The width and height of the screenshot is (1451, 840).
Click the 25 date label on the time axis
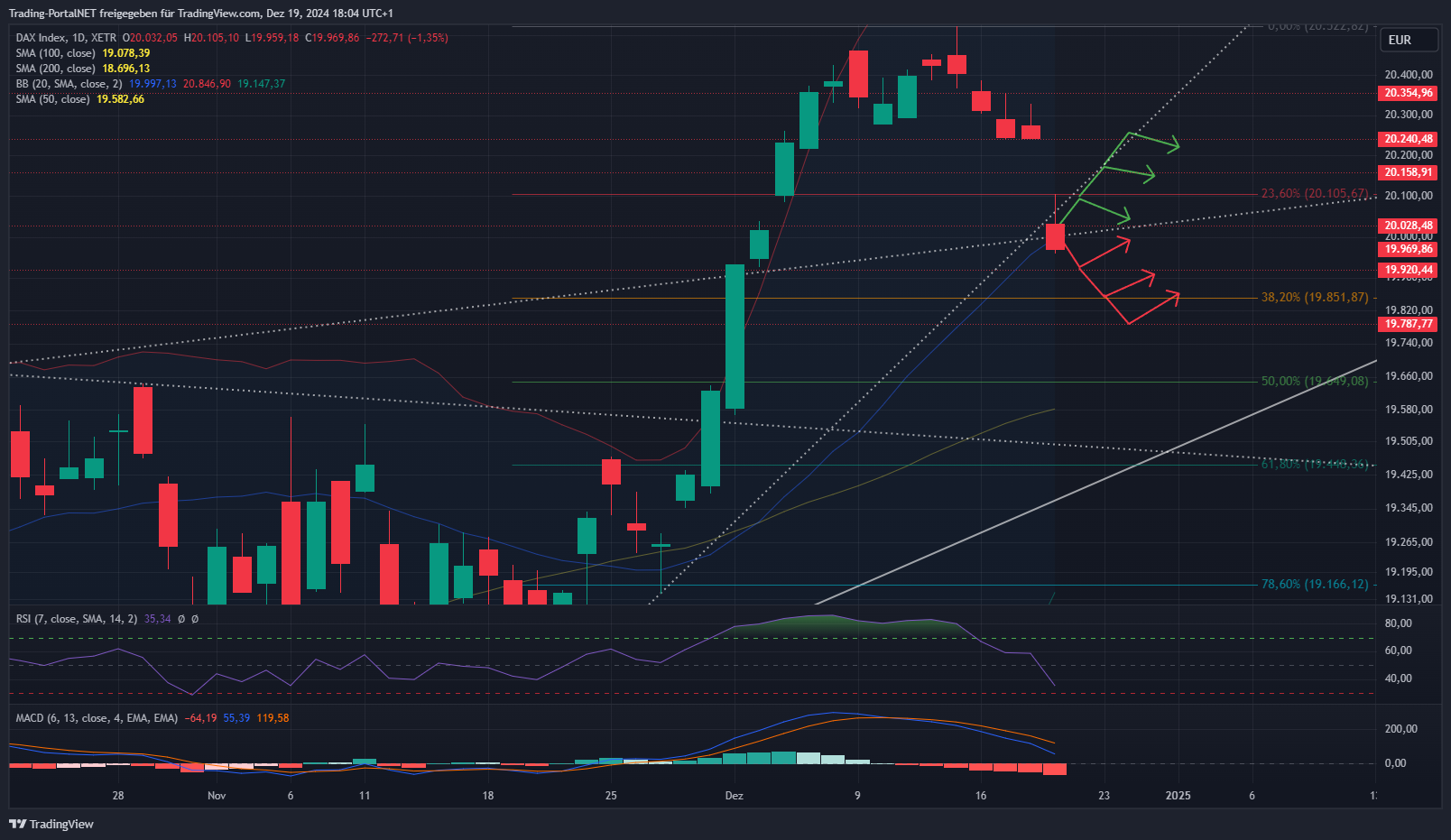(611, 796)
